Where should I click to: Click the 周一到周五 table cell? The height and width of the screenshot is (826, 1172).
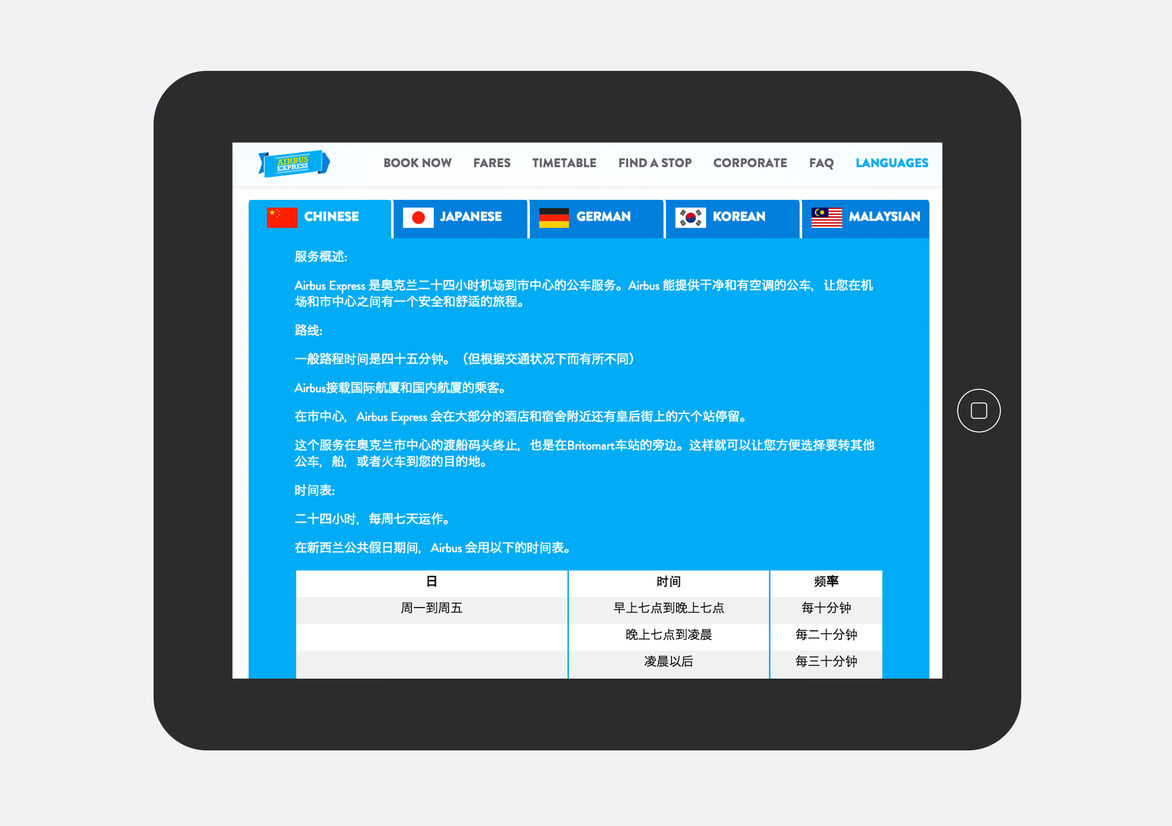tap(432, 608)
